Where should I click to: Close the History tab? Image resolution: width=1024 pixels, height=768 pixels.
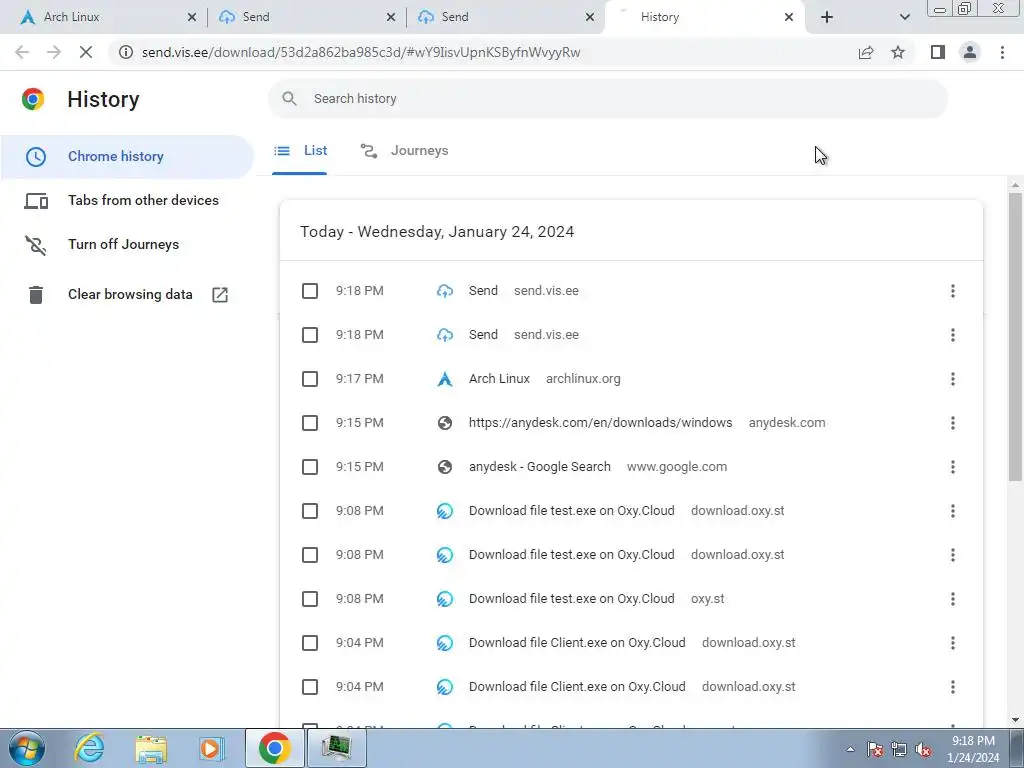pyautogui.click(x=789, y=17)
